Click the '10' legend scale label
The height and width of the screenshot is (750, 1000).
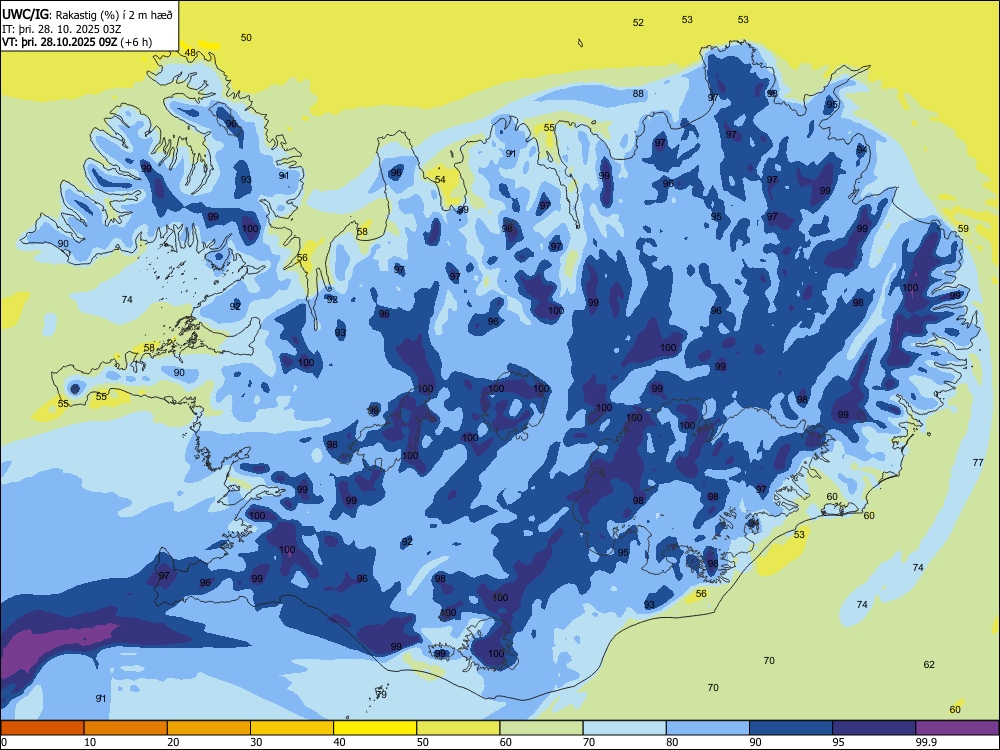(90, 742)
